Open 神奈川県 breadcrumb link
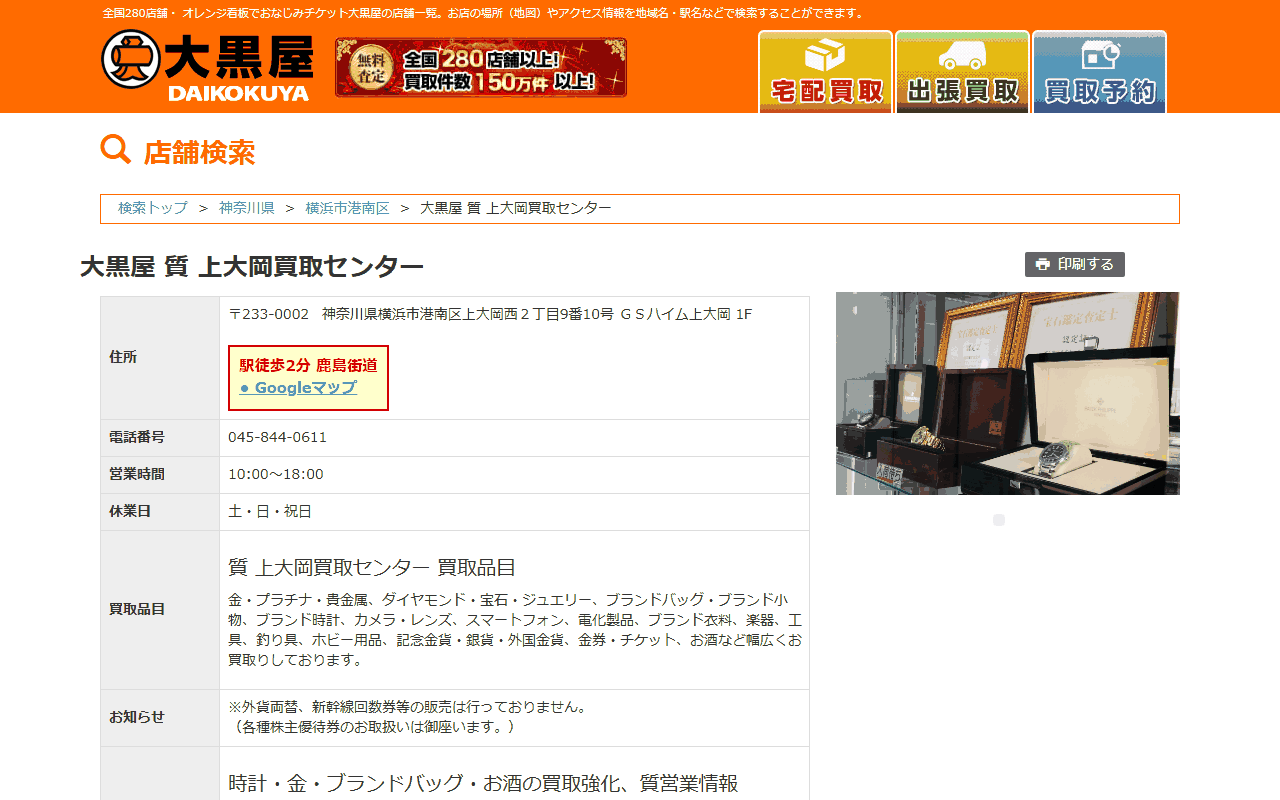Image resolution: width=1280 pixels, height=800 pixels. pyautogui.click(x=247, y=208)
